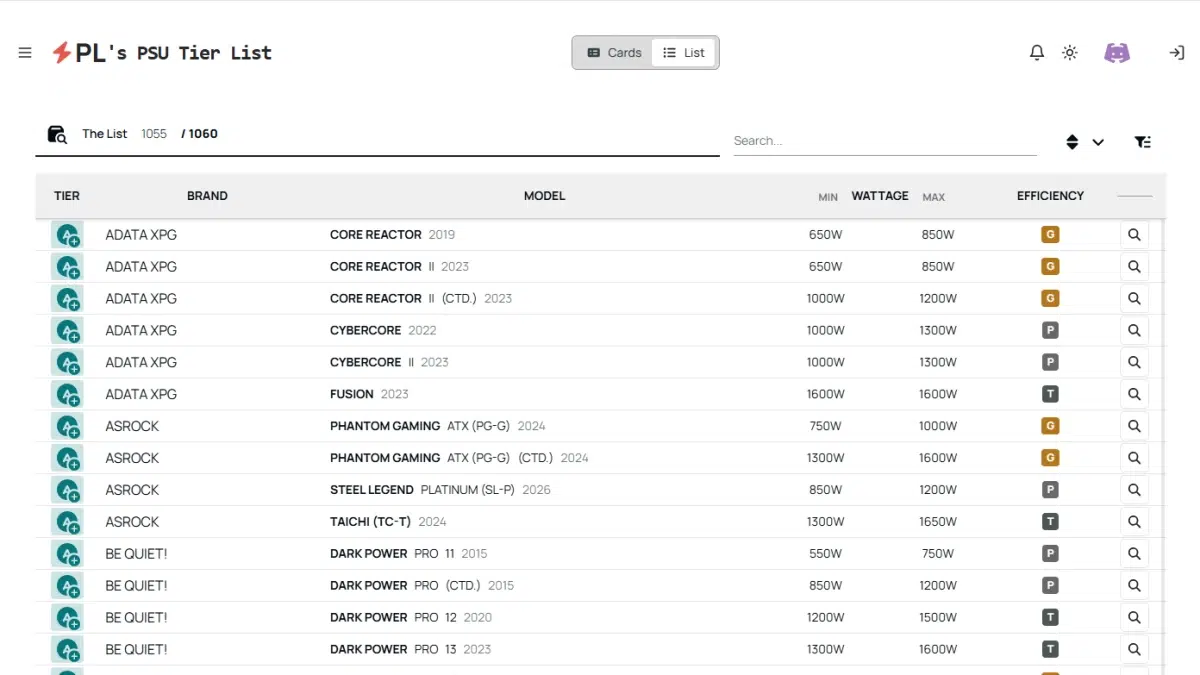1200x675 pixels.
Task: Open the sort order dropdown
Action: [x=1084, y=142]
